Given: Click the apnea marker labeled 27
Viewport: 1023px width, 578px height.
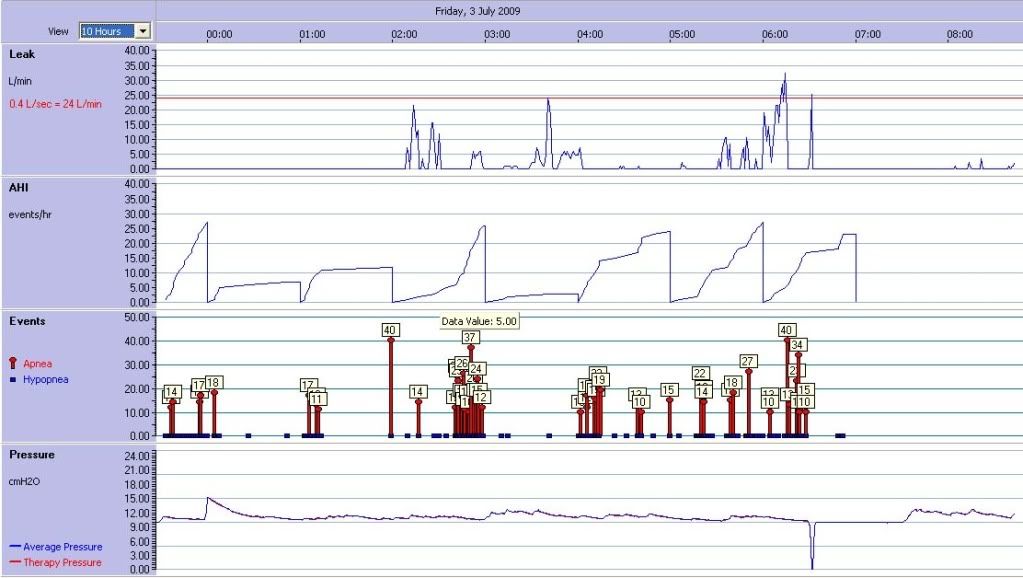Looking at the screenshot, I should (747, 361).
